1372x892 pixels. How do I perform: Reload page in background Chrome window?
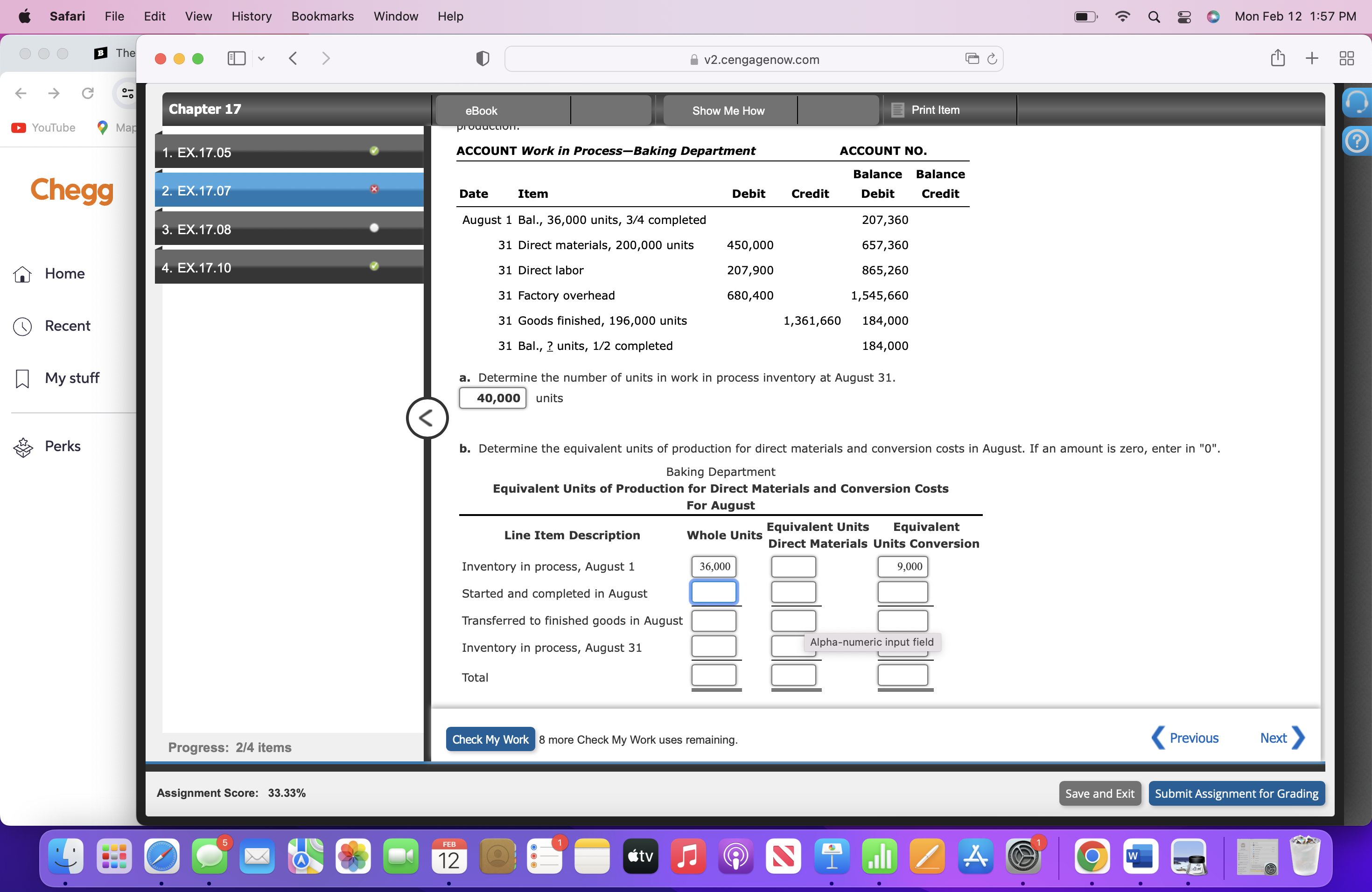(88, 93)
